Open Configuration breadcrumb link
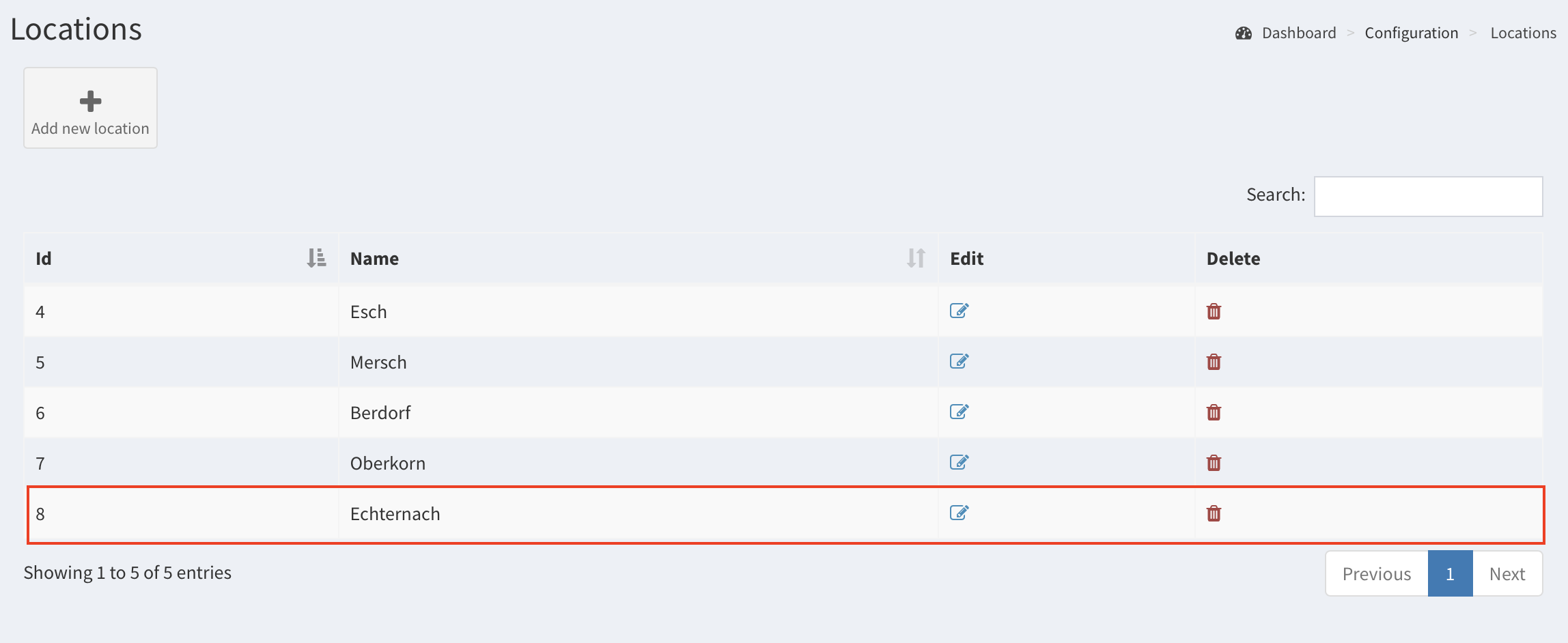1568x643 pixels. pyautogui.click(x=1411, y=33)
